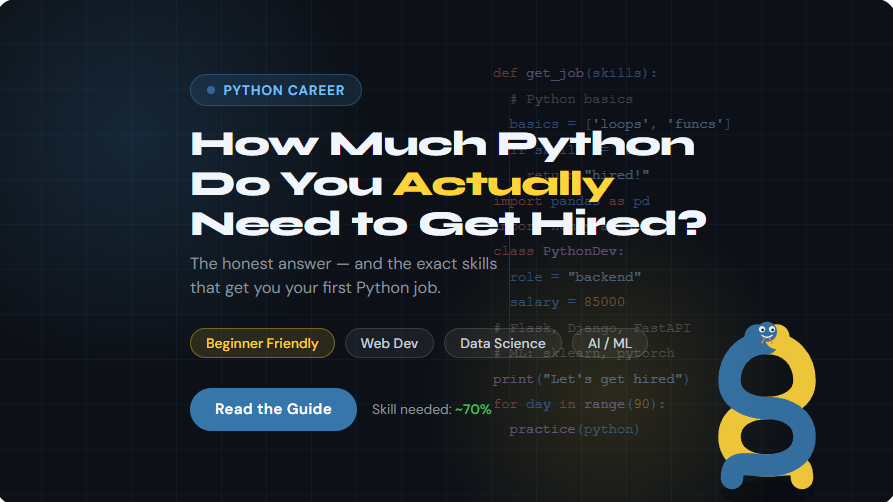Click code line "class PythonDev:"

[x=559, y=251]
